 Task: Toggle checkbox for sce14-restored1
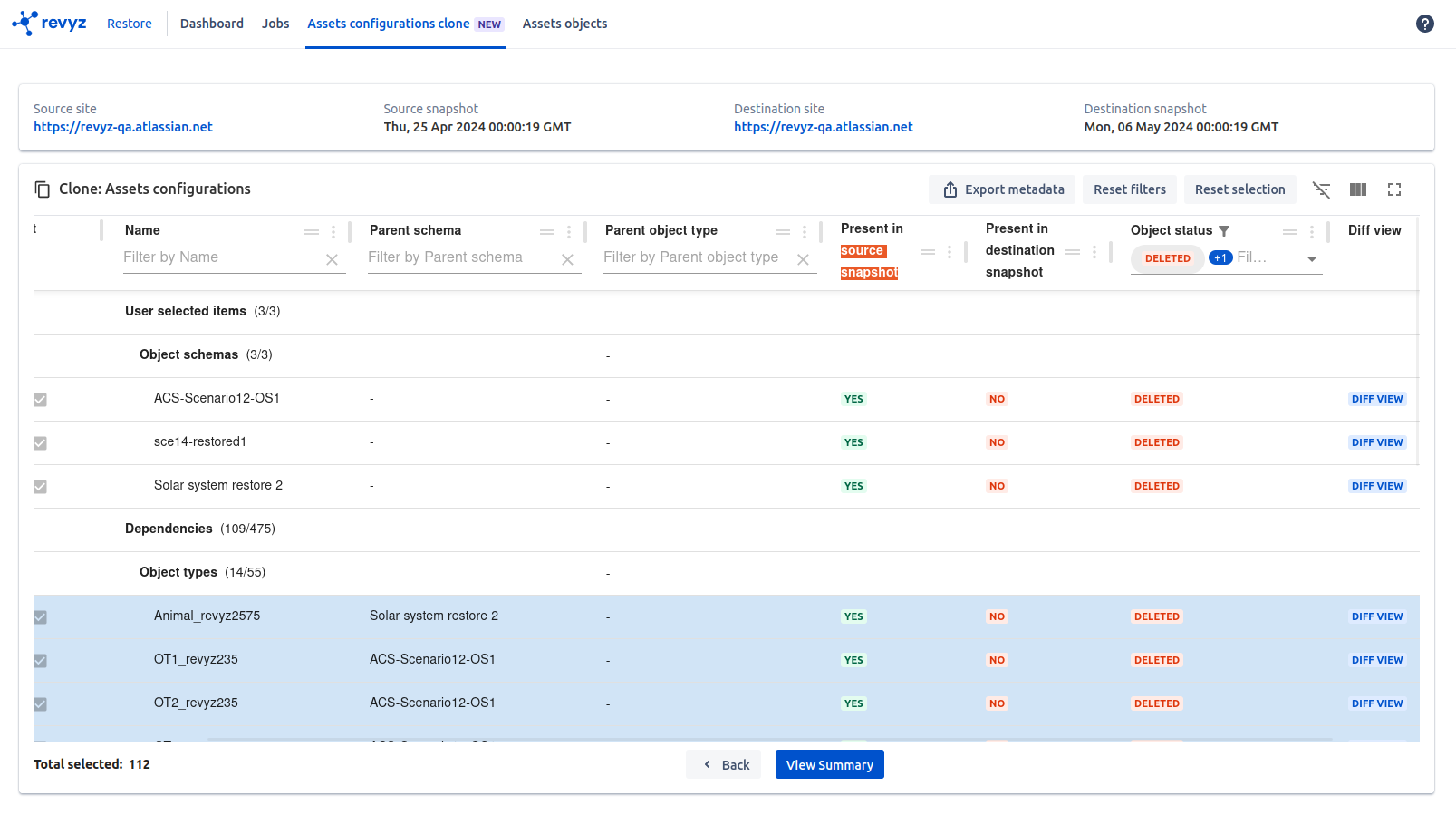pos(40,443)
